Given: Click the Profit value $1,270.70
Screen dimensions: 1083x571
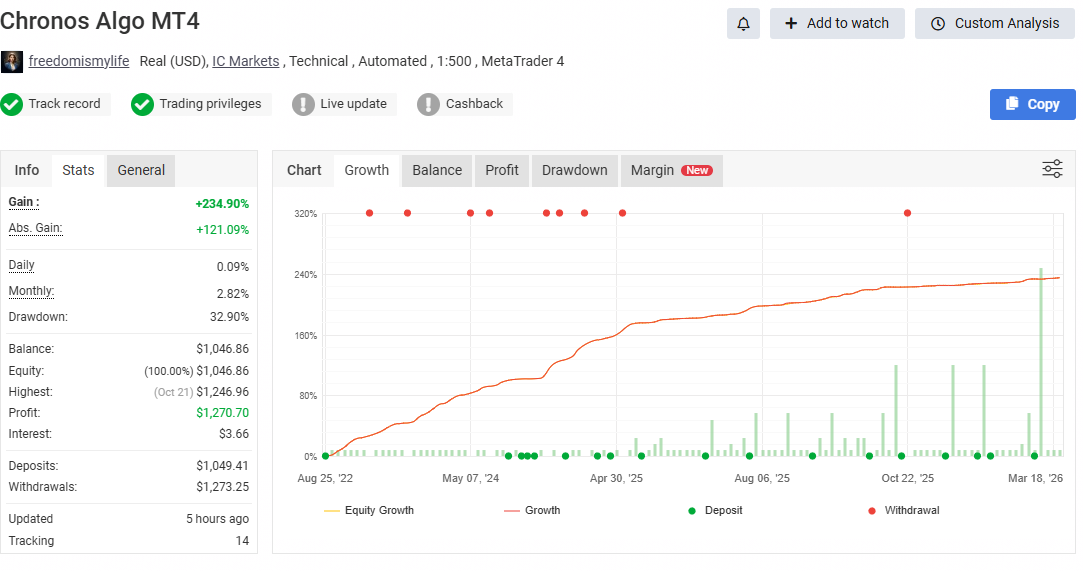Looking at the screenshot, I should point(222,412).
